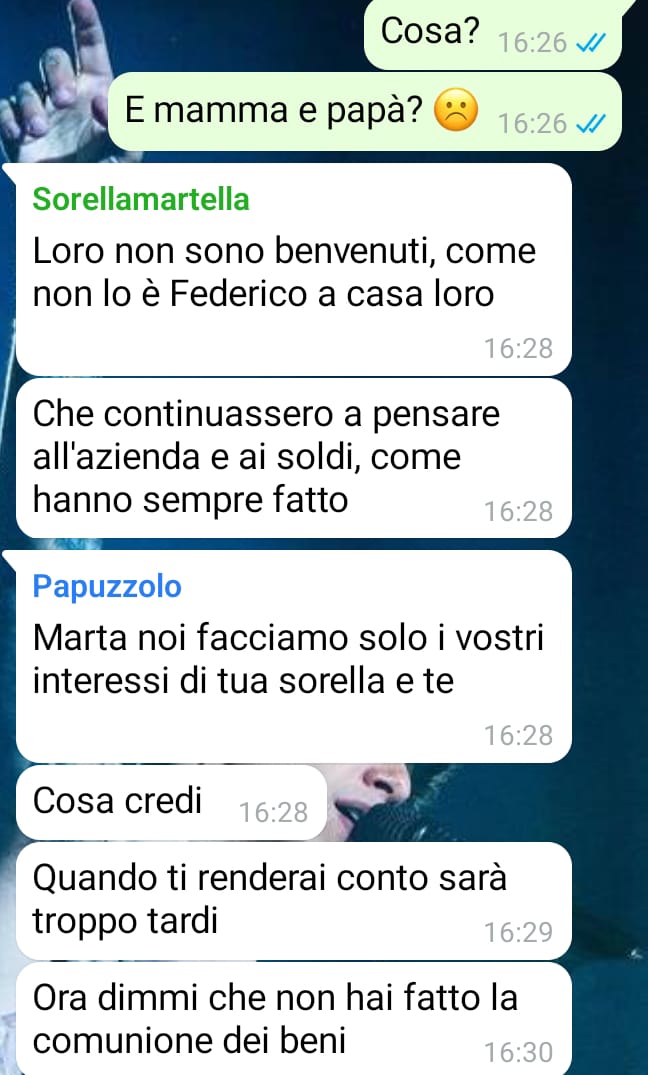Tap the 'Ora dimmi che non hai fatto' message
648x1075 pixels.
click(x=293, y=1019)
